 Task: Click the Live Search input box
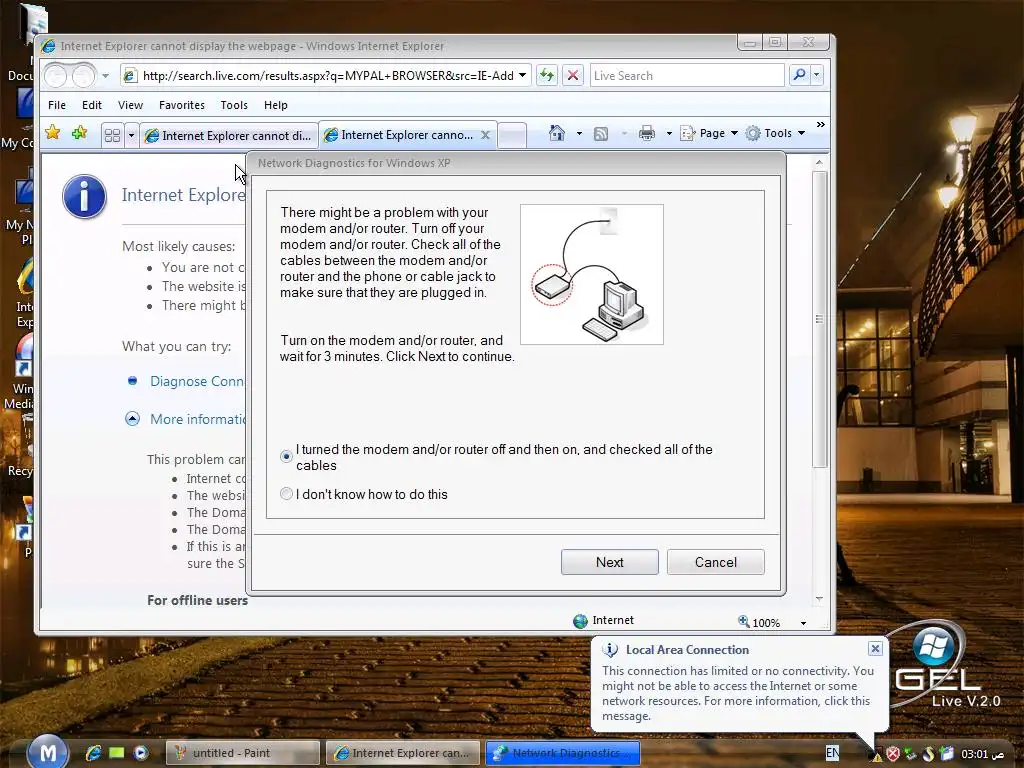687,76
